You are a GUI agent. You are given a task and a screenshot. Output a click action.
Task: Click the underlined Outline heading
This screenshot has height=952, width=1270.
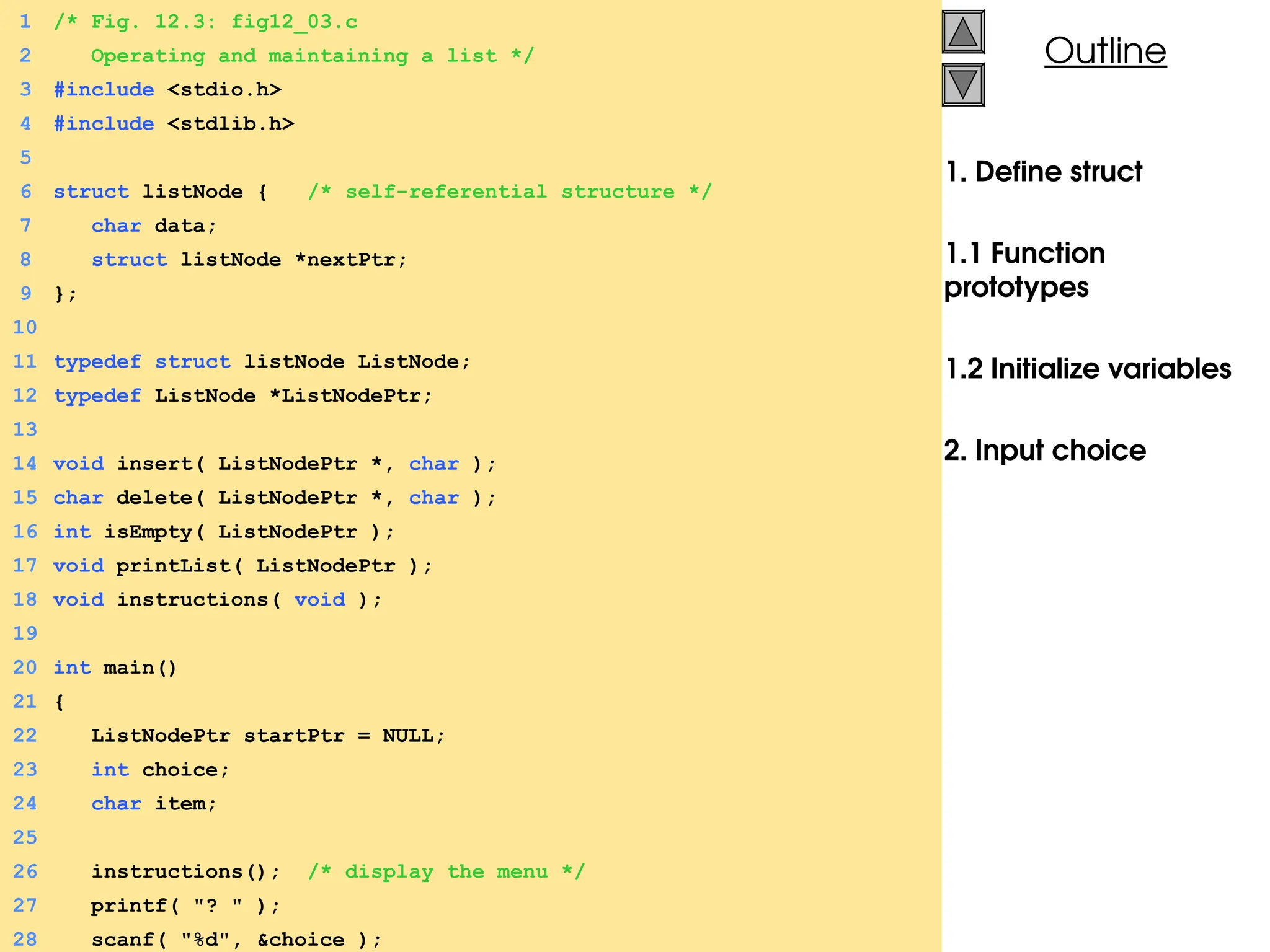tap(1105, 51)
